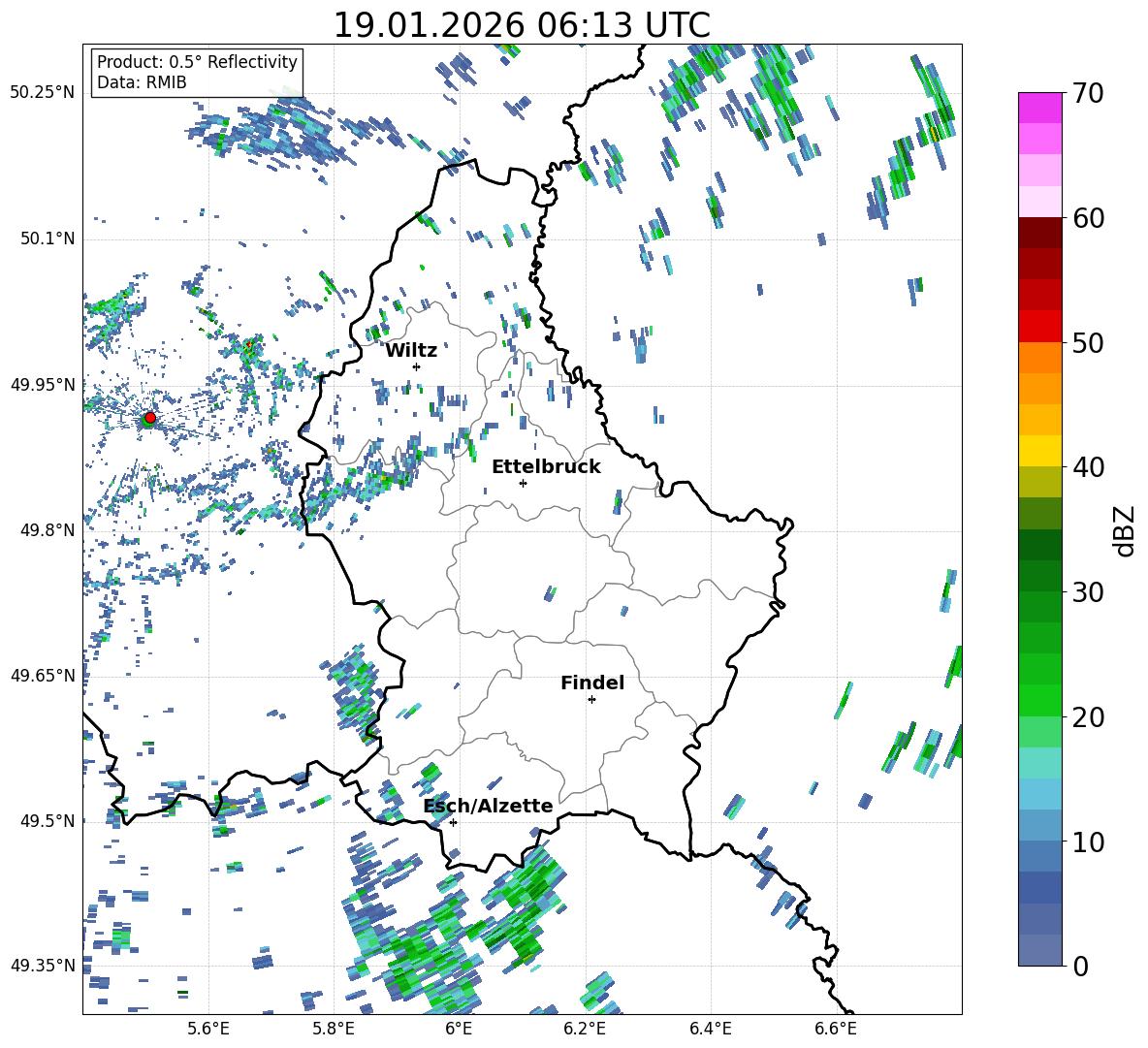Select the Wiltz city label
The width and height of the screenshot is (1148, 1048).
click(411, 350)
